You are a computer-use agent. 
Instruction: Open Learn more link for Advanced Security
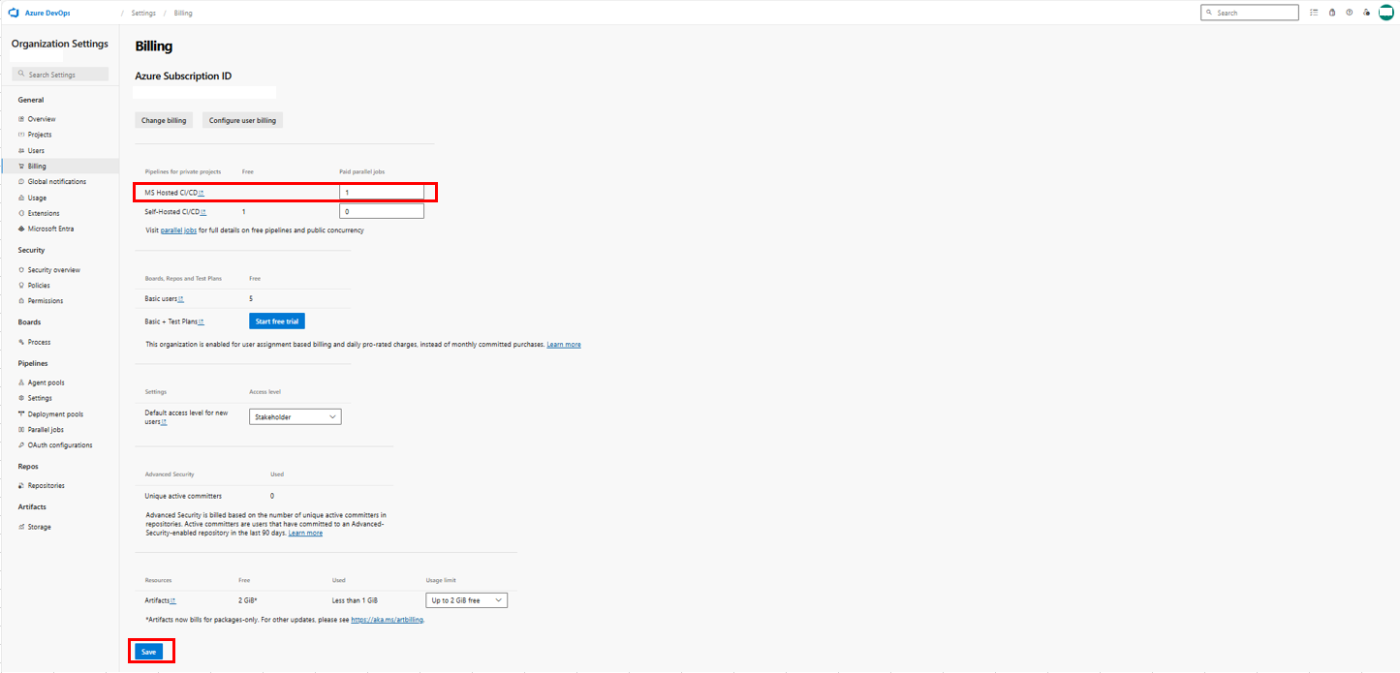[305, 533]
